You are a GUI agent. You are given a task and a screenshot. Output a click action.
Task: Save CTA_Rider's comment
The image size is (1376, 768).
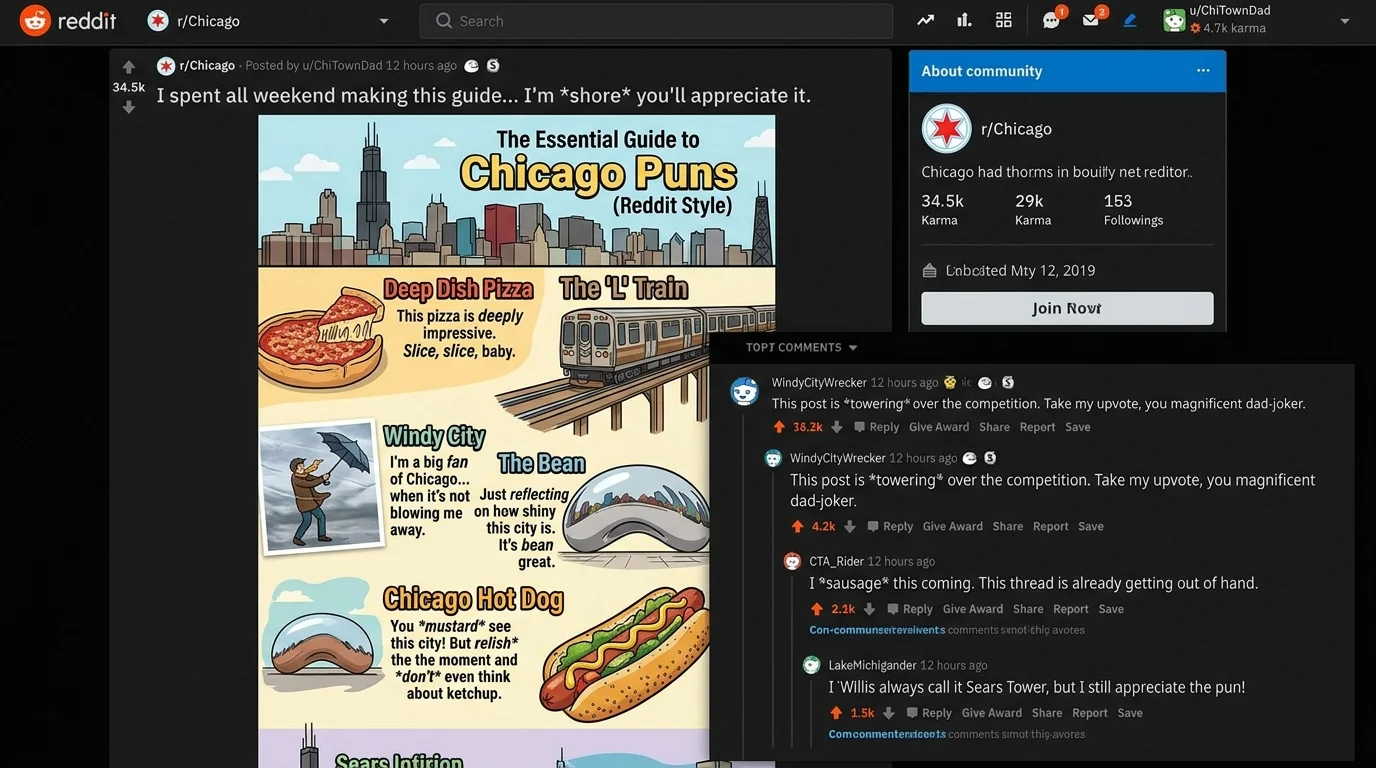tap(1111, 609)
